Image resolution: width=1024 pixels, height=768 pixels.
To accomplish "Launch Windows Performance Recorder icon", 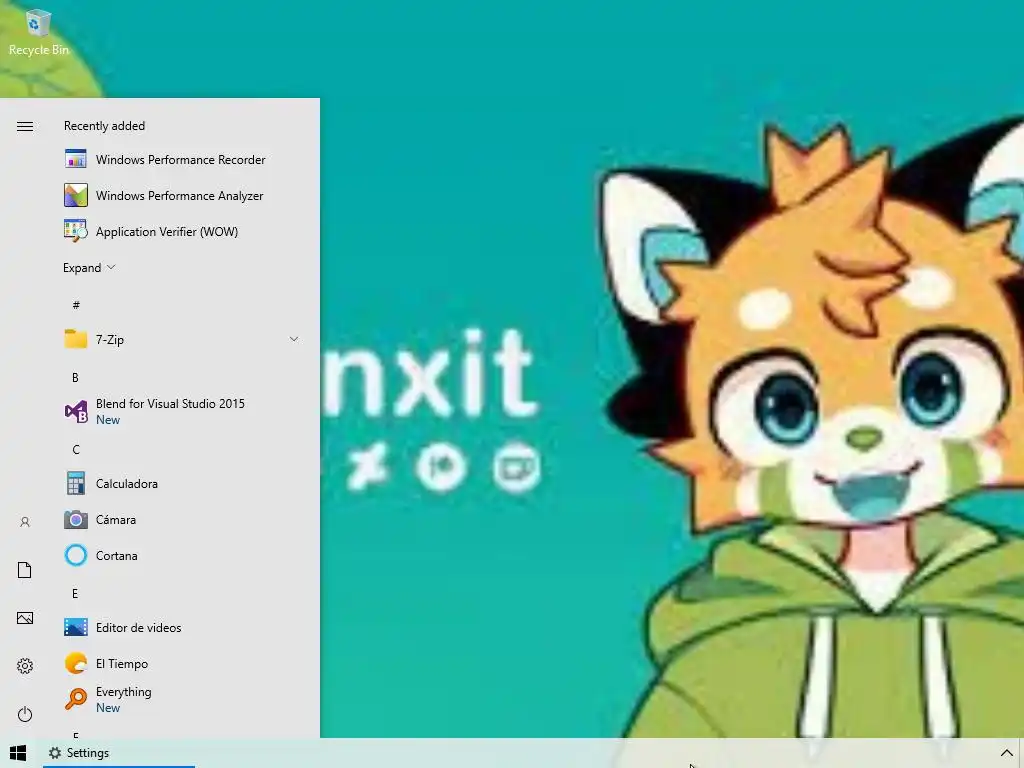I will point(76,159).
